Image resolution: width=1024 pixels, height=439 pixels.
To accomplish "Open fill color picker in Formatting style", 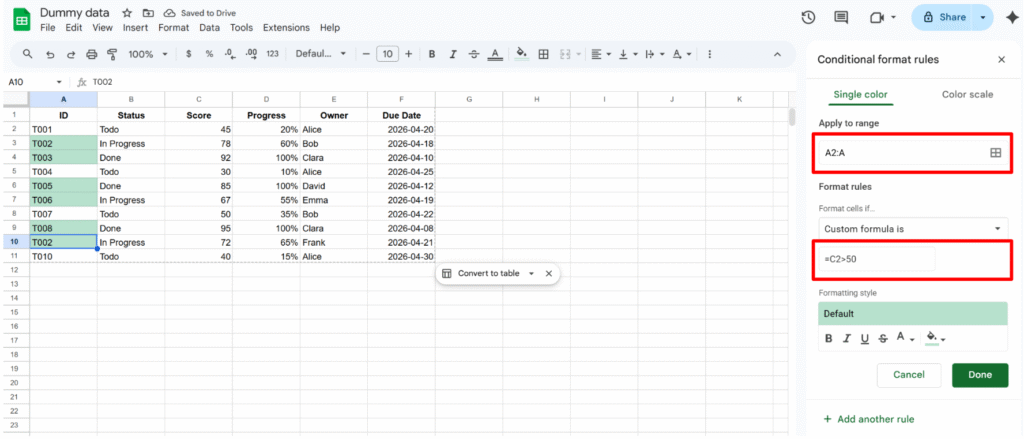I will (x=936, y=339).
